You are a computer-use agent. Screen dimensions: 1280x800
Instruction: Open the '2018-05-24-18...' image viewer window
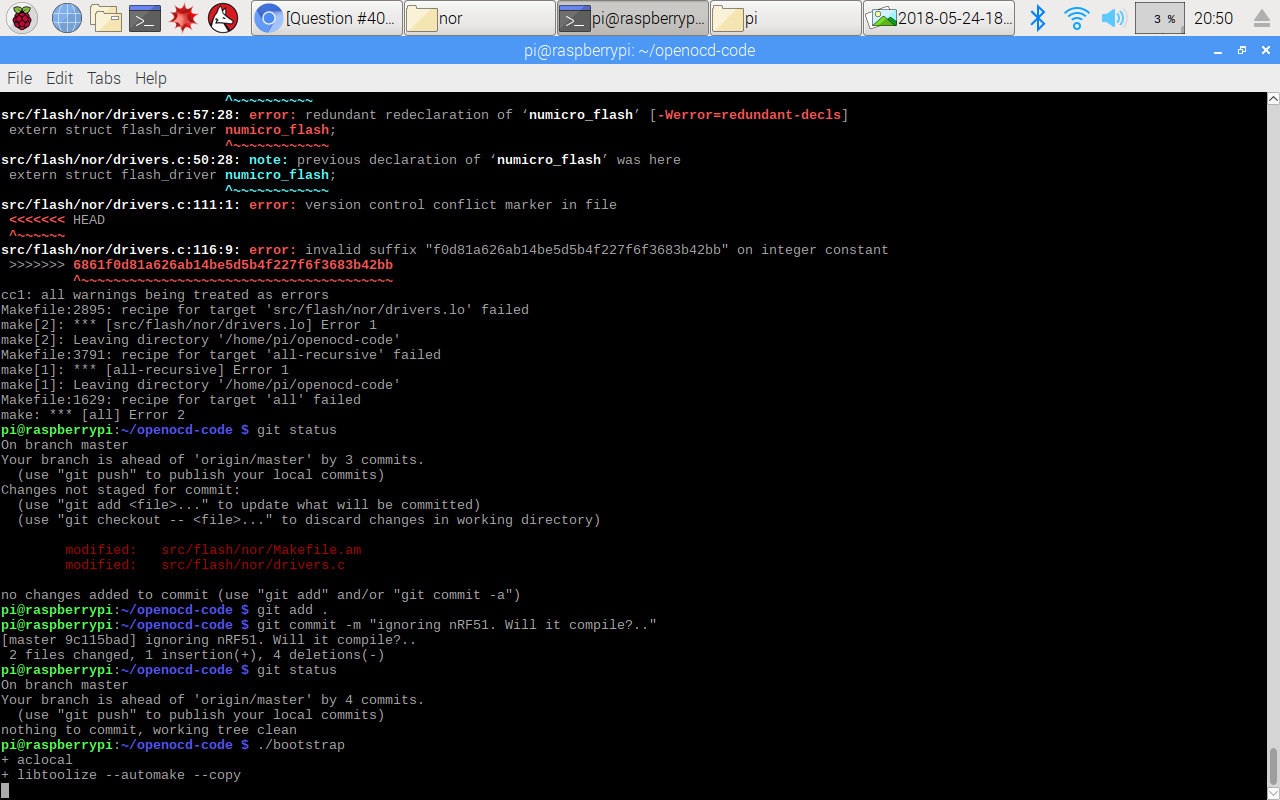point(938,17)
